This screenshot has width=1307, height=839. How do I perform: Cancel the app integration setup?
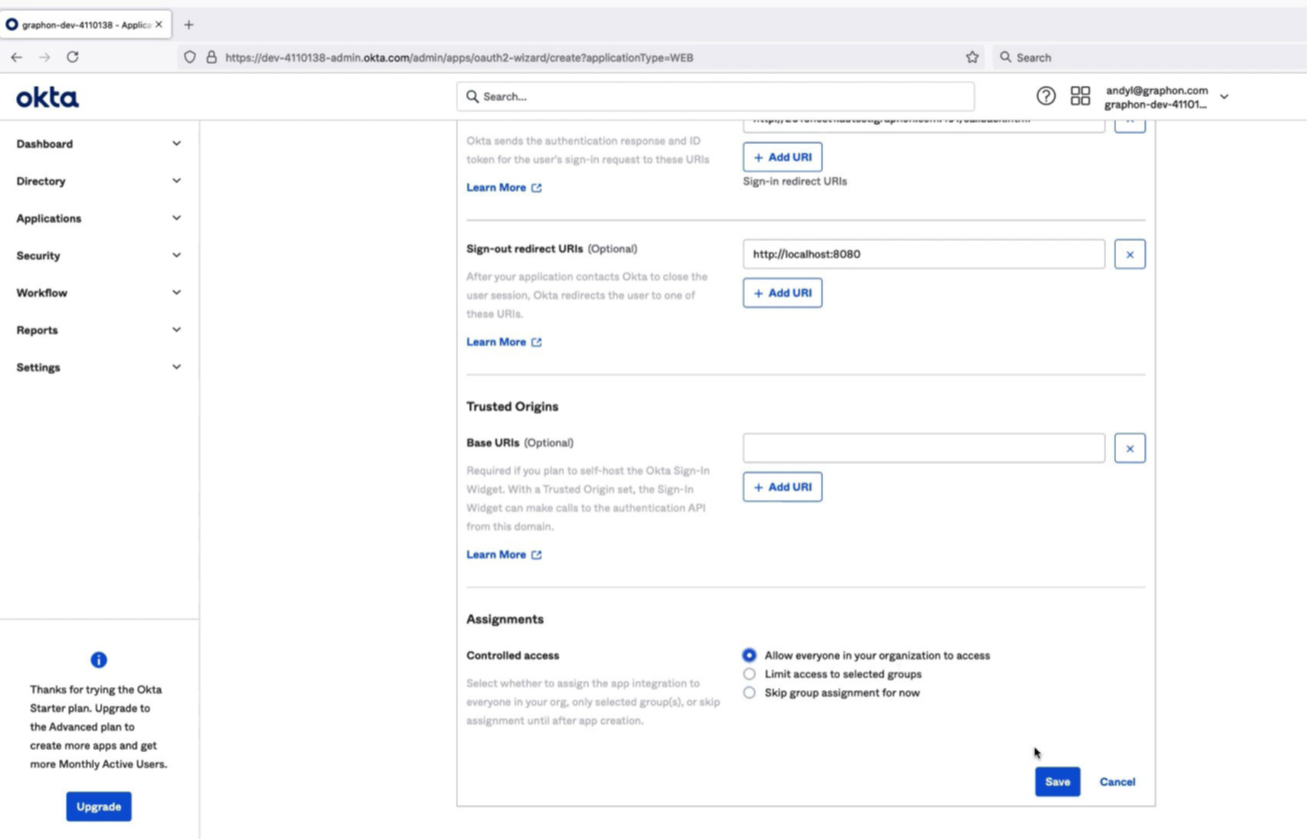click(x=1117, y=782)
